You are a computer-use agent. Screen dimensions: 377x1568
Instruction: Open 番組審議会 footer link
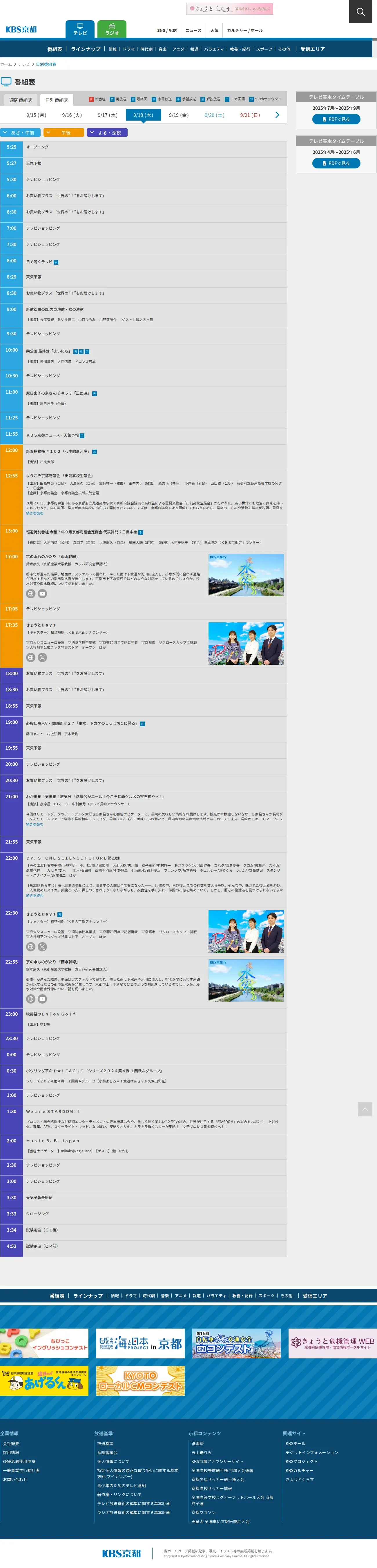(x=107, y=1452)
